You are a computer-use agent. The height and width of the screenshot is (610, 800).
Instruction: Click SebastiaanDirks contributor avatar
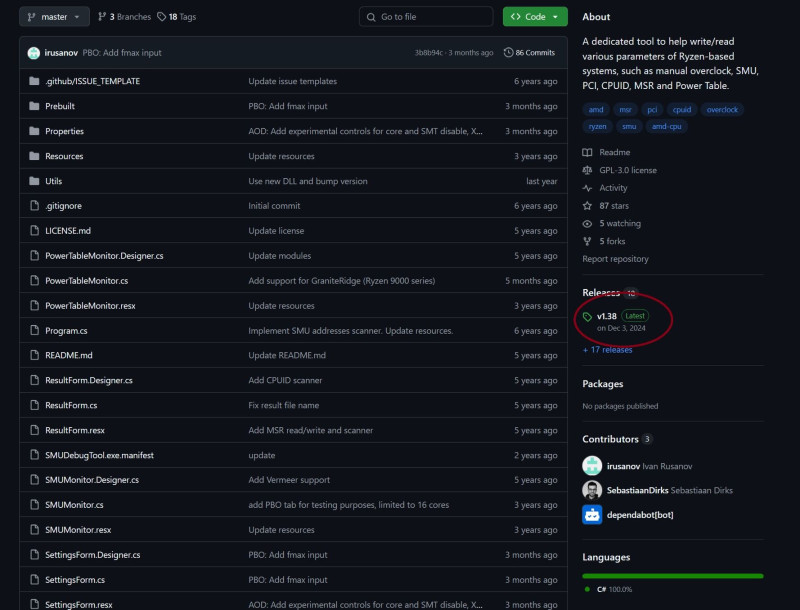tap(592, 490)
